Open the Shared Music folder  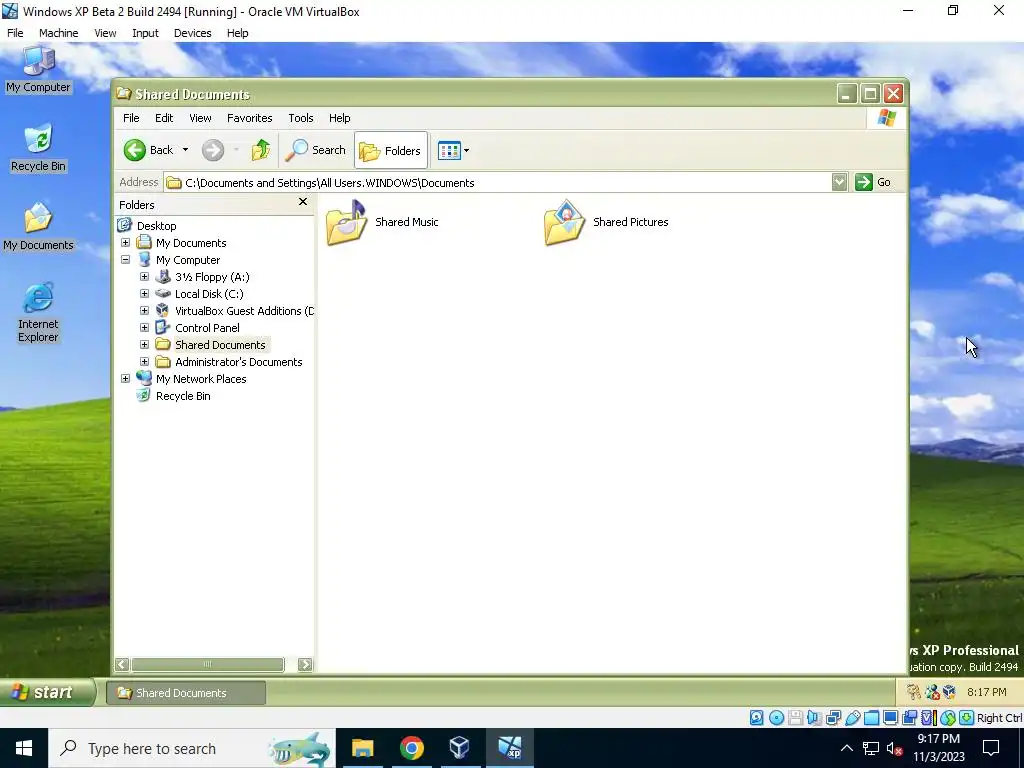383,222
